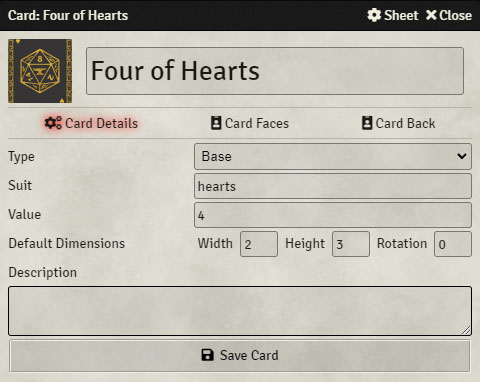
Task: Click the Card Faces tab icon
Action: tap(216, 123)
